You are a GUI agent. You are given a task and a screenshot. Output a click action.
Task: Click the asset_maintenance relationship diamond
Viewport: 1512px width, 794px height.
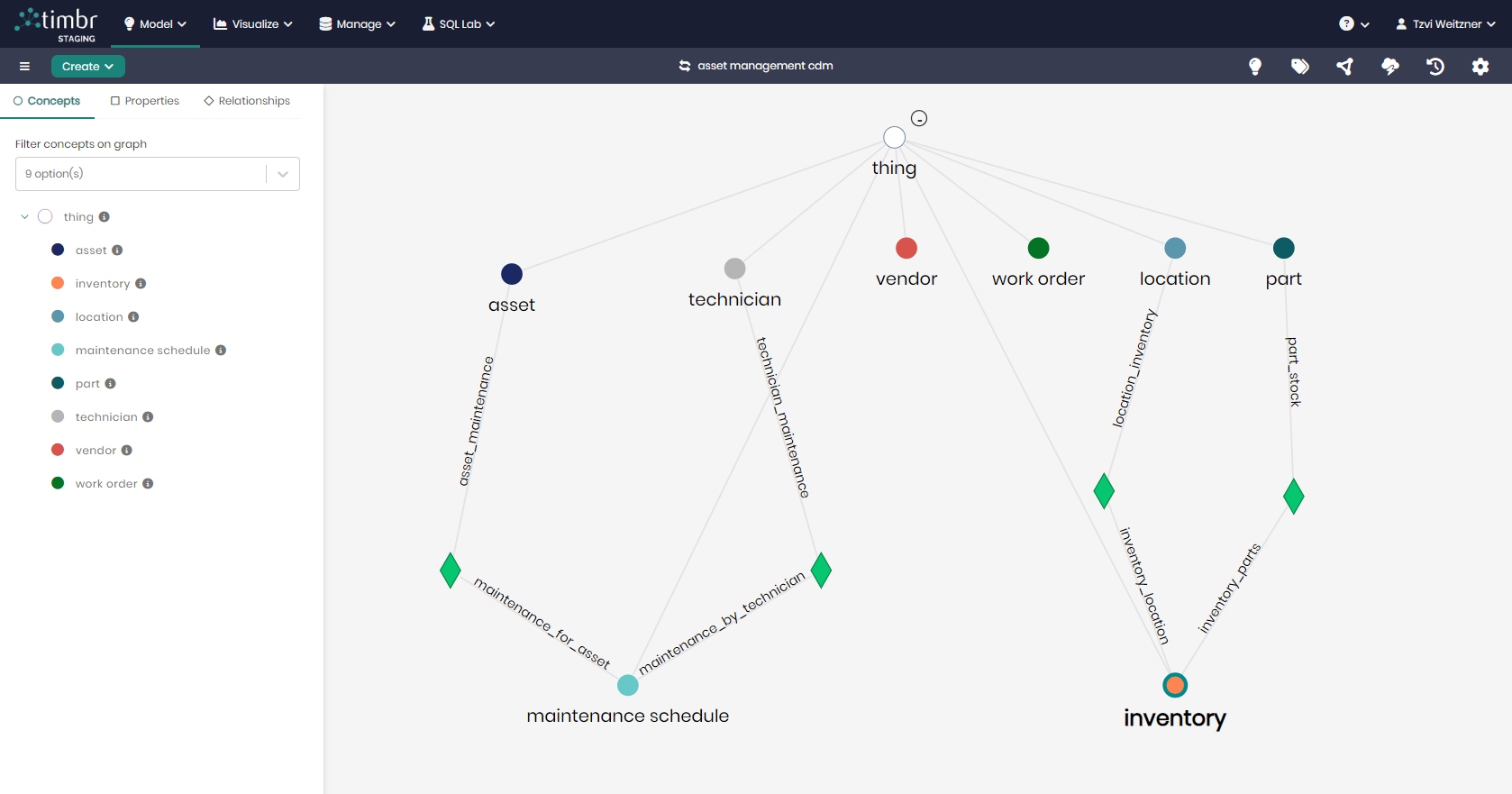[451, 570]
